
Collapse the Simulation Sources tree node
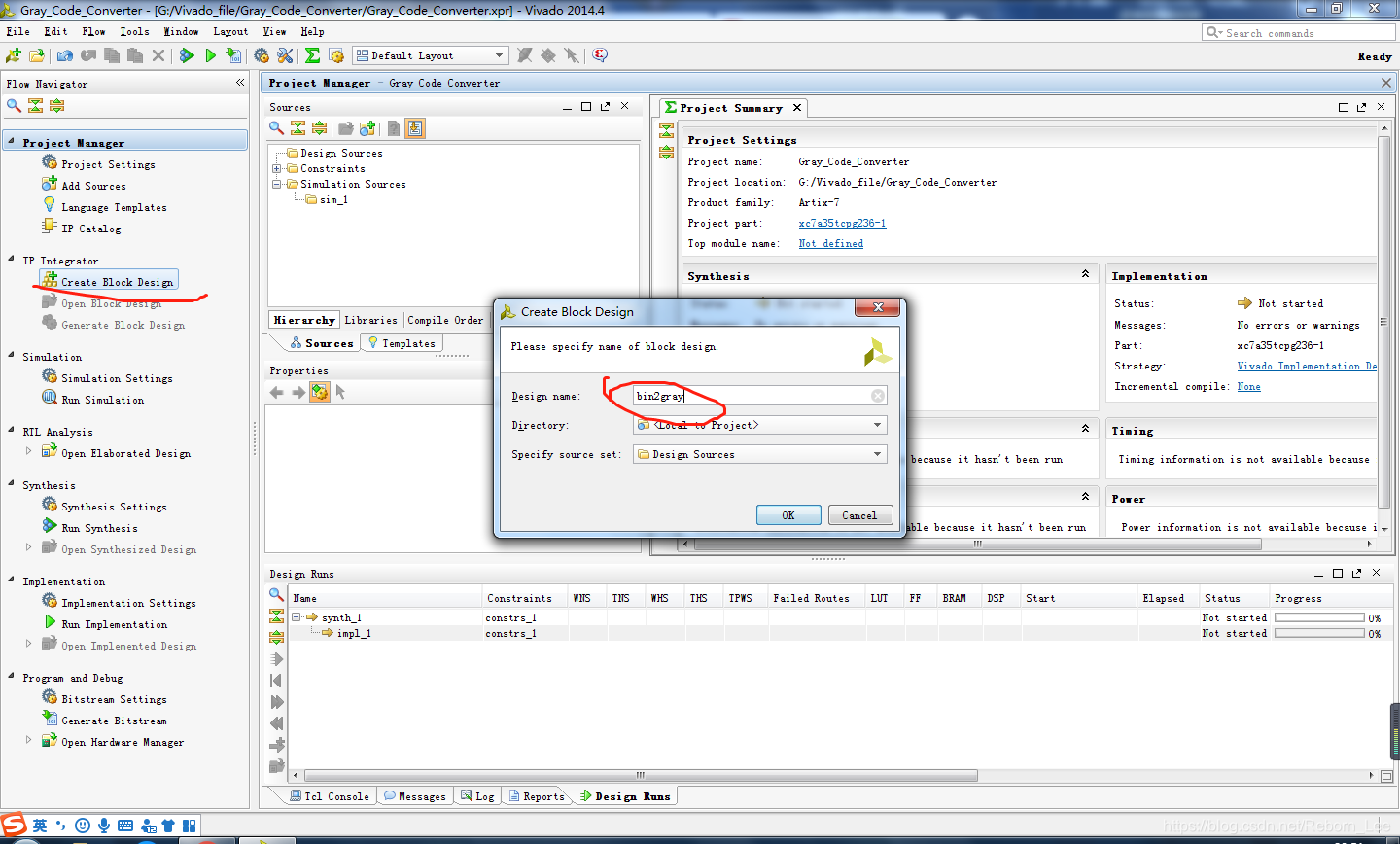click(x=277, y=184)
